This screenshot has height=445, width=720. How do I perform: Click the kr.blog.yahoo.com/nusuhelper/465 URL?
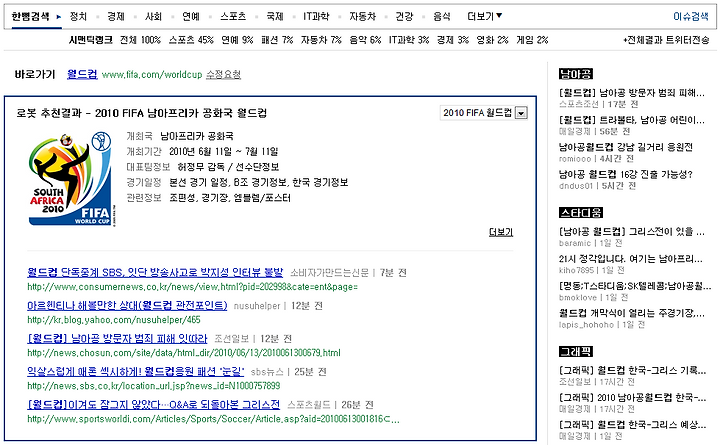[x=114, y=320]
